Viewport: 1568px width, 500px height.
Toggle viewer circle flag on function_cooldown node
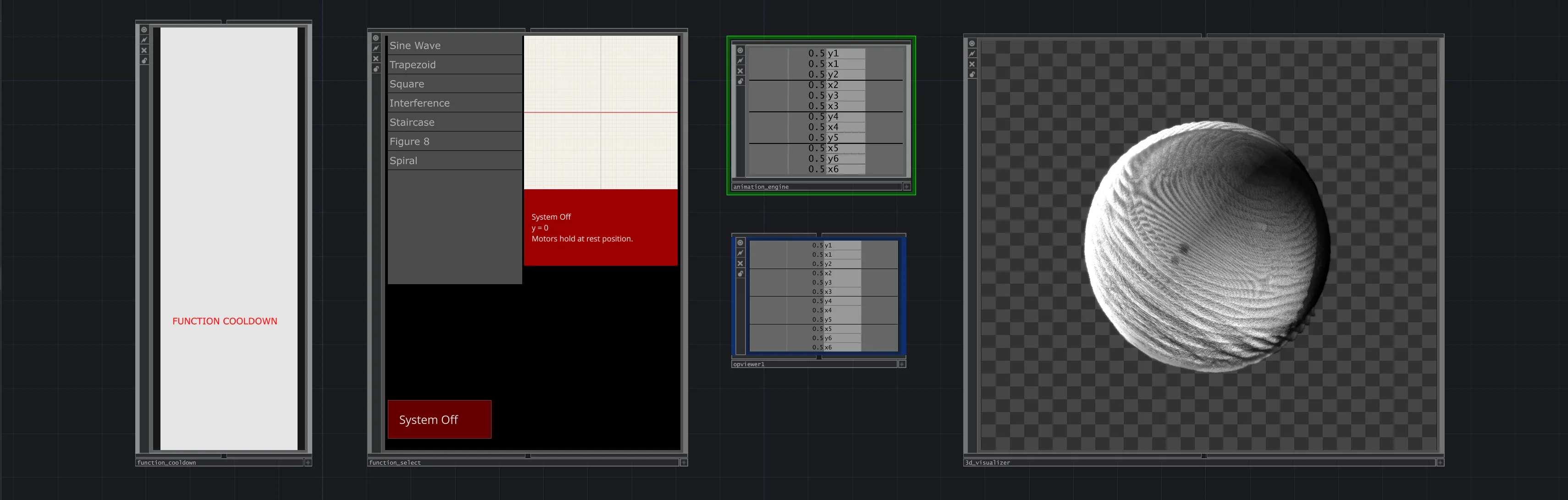pyautogui.click(x=144, y=30)
